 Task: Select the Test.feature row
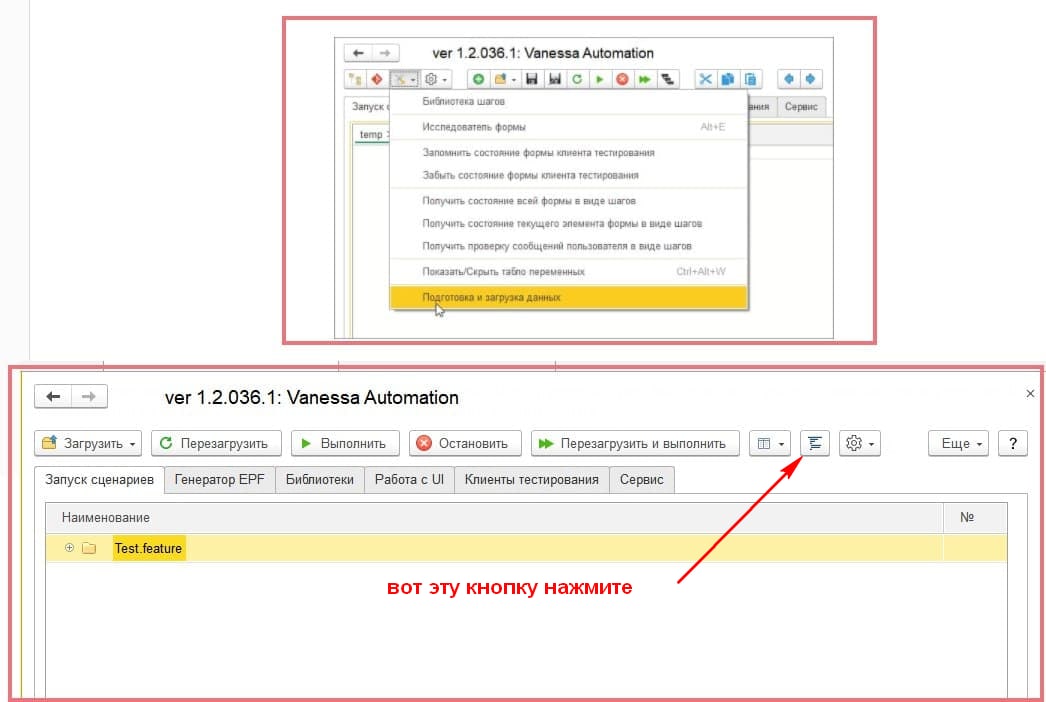coord(526,548)
